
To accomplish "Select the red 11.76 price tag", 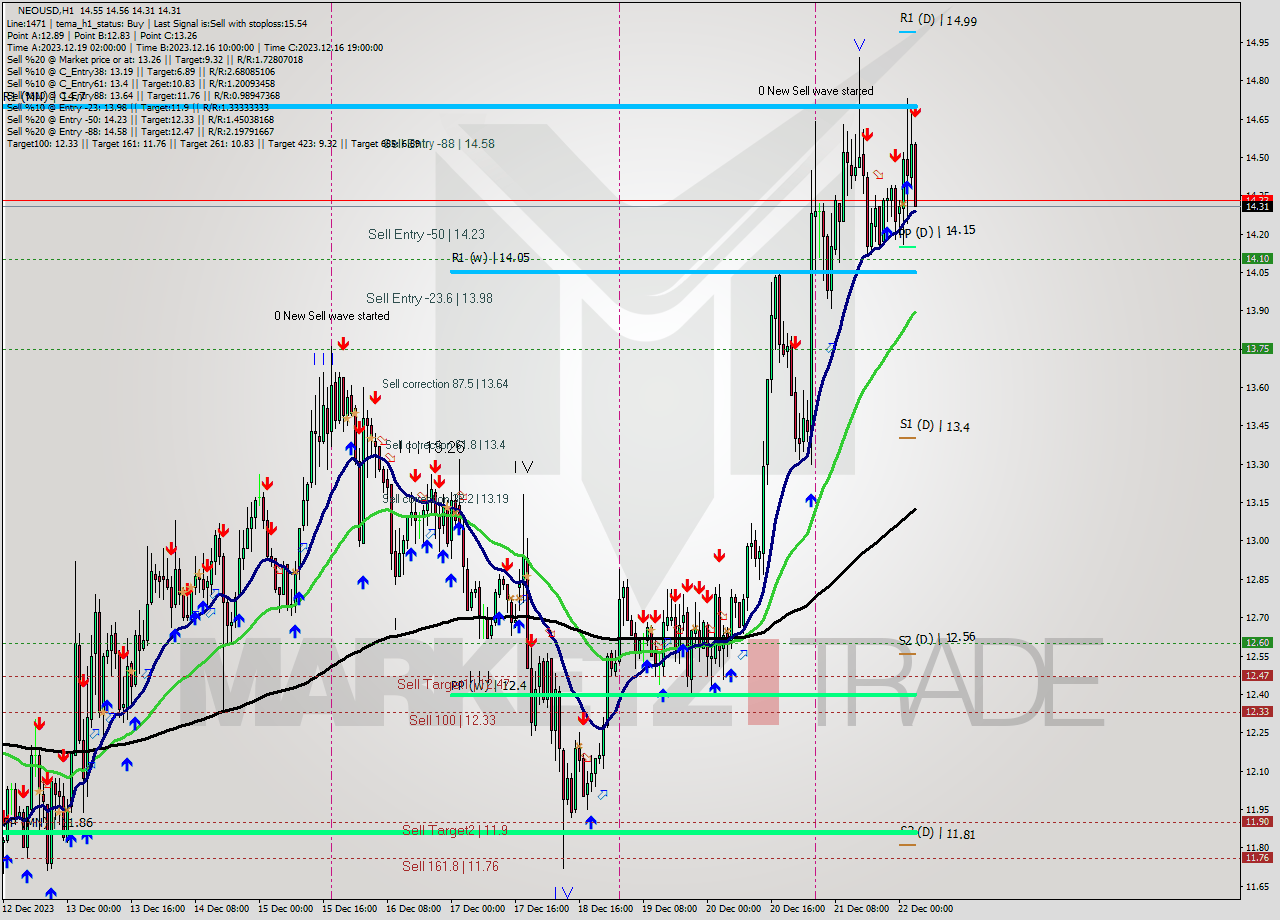I will (1257, 857).
